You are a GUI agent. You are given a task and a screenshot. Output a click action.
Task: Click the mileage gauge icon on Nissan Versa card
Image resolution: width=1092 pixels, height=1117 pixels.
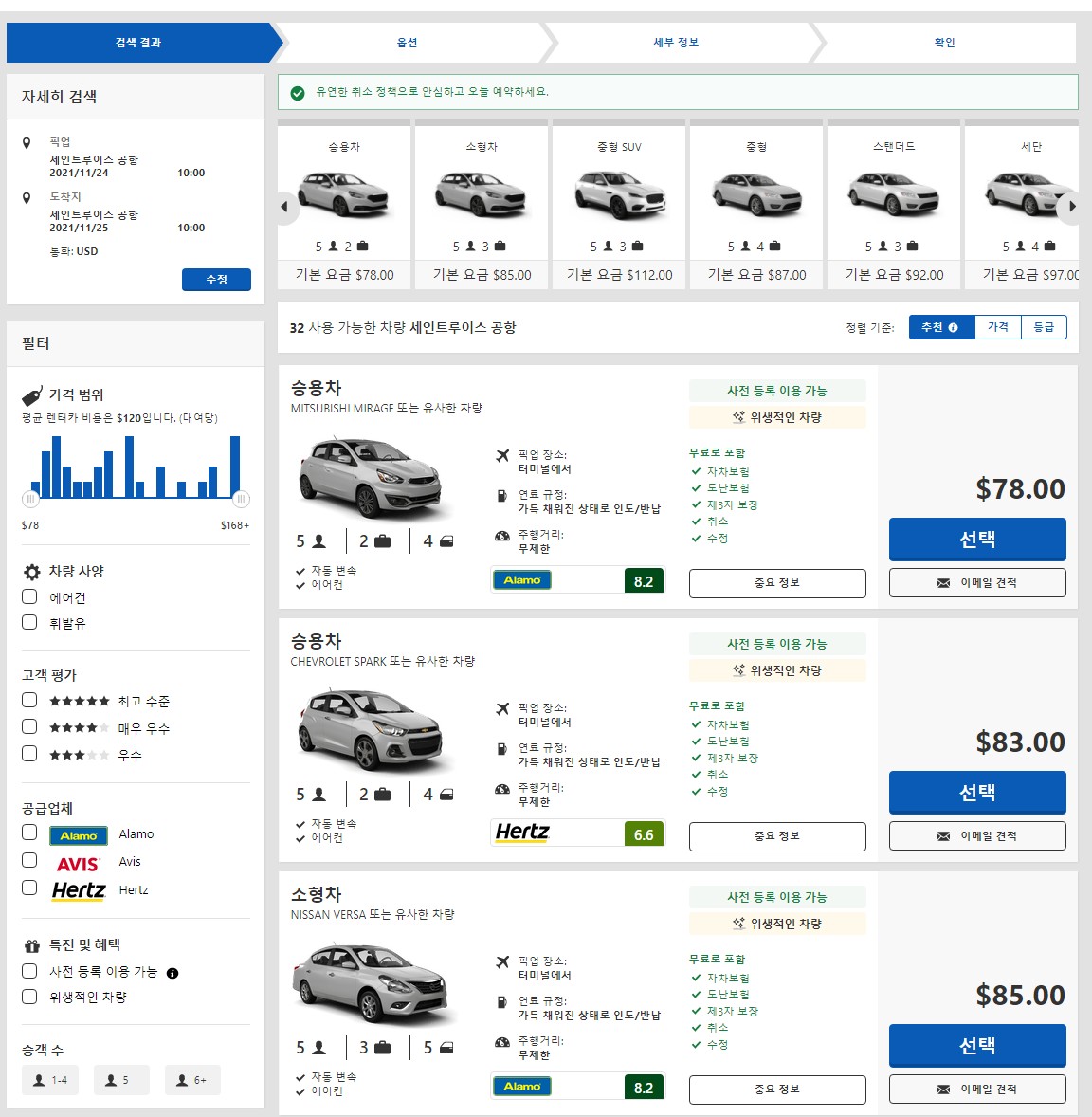(502, 1042)
